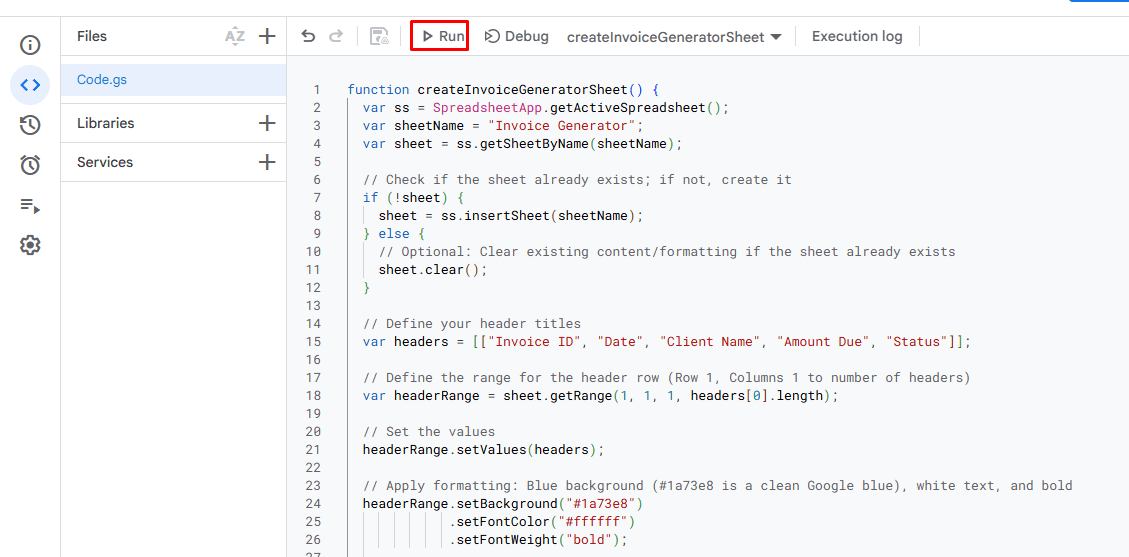The width and height of the screenshot is (1129, 557).
Task: Redo the last edit
Action: click(336, 36)
